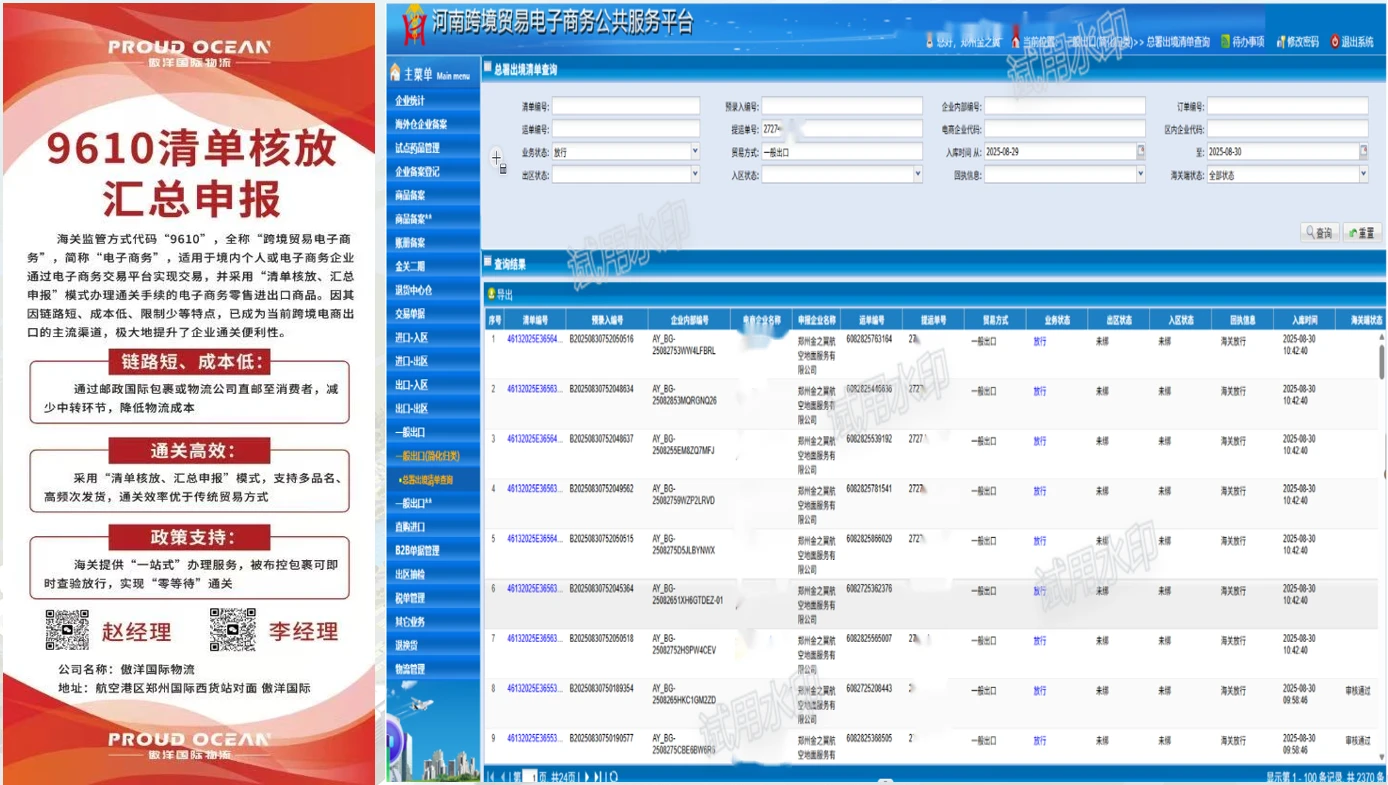
Task: Open the 海关端状态 dropdown
Action: coord(1363,174)
